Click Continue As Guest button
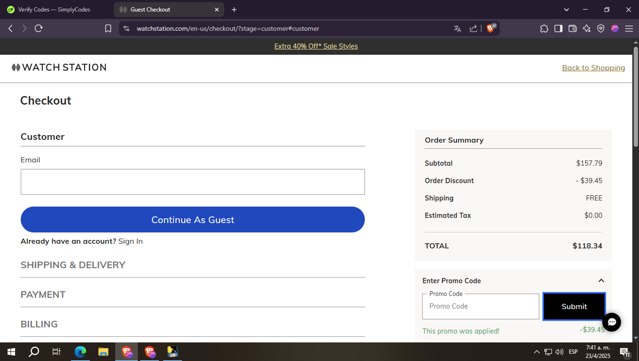Viewport: 639px width, 361px height. (x=193, y=220)
